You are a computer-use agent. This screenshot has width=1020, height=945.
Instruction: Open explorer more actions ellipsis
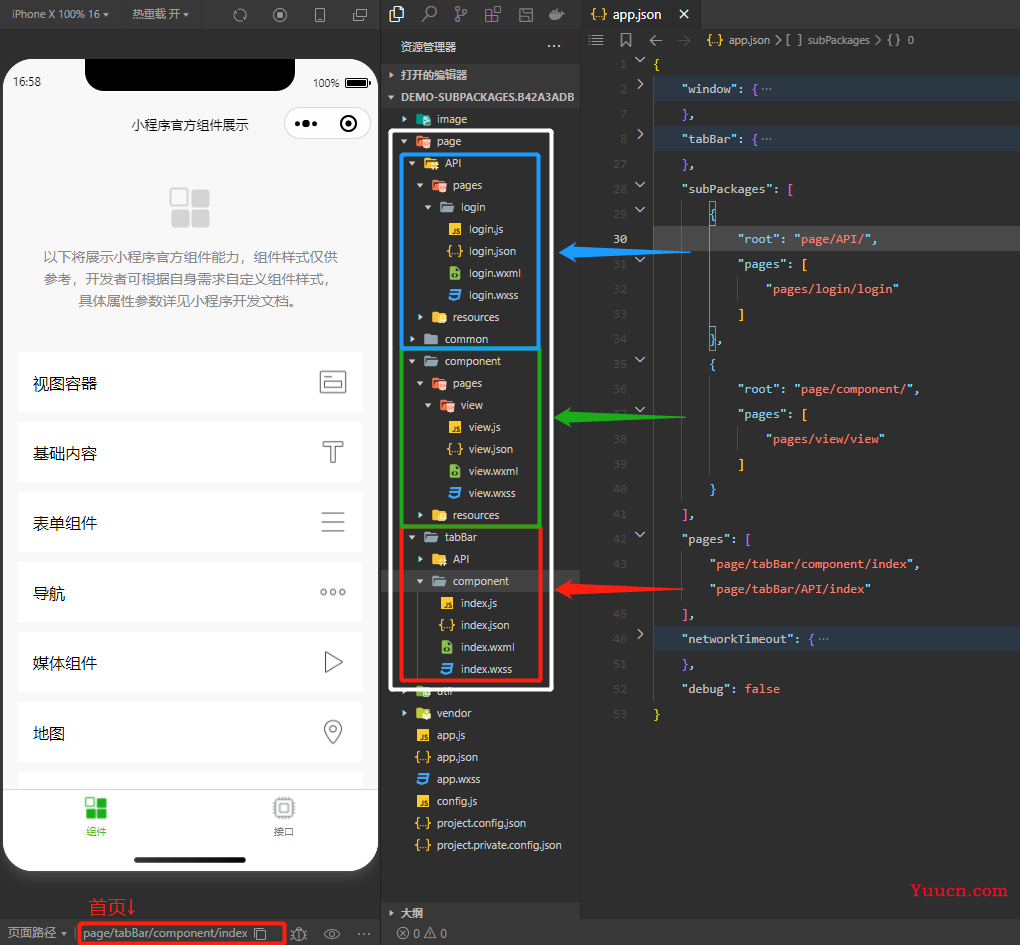tap(554, 46)
